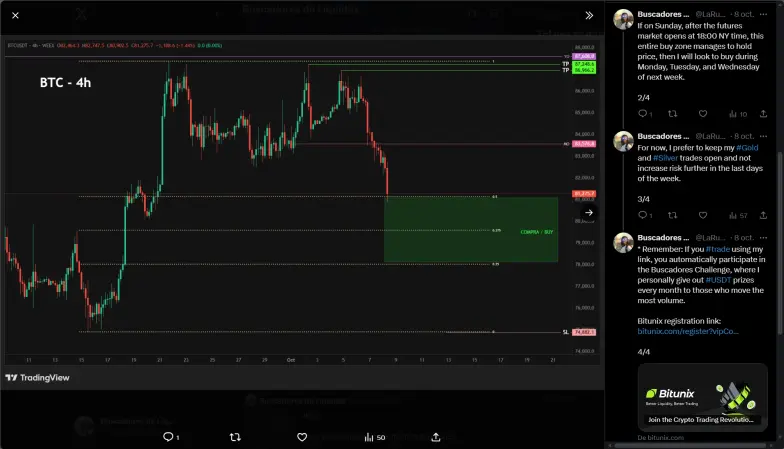Viewport: 784px width, 449px height.
Task: View the 10 views on the 2/4 post
Action: pyautogui.click(x=738, y=114)
